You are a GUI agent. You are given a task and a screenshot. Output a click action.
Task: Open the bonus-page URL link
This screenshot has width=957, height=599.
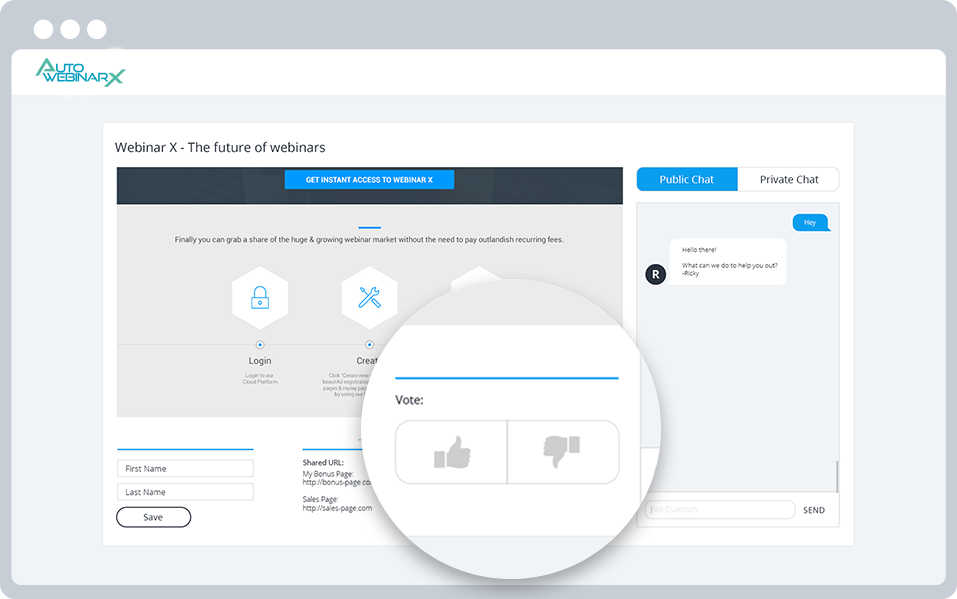pyautogui.click(x=337, y=482)
